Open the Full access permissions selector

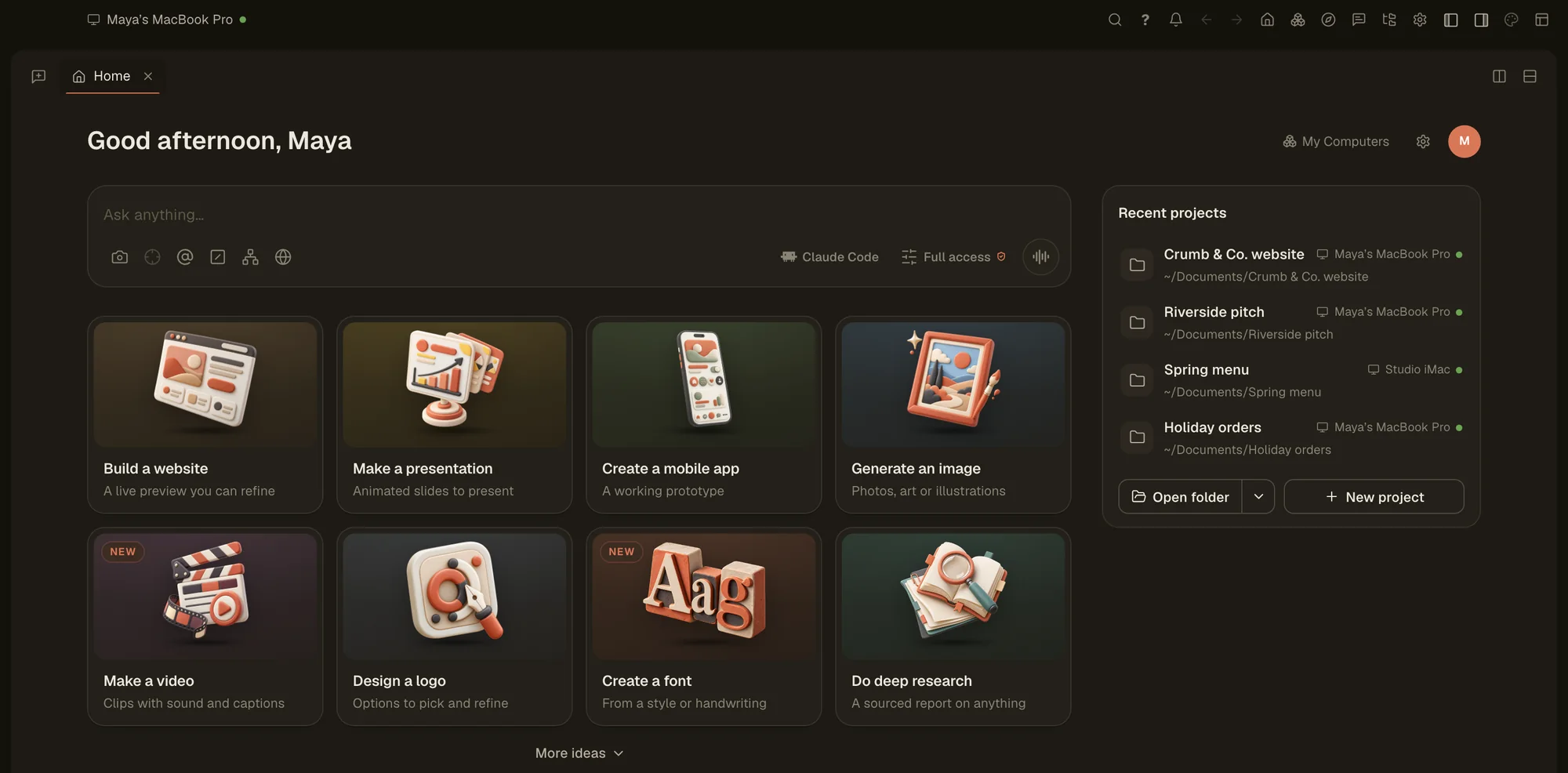[953, 257]
